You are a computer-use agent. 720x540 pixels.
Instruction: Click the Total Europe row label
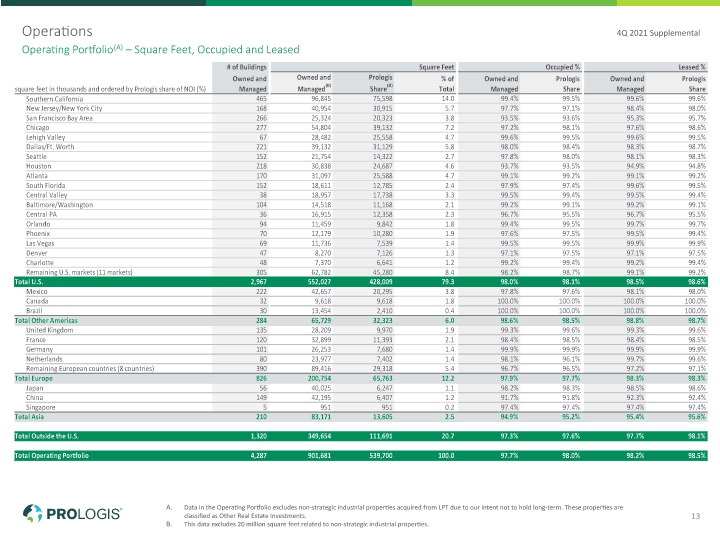34,378
